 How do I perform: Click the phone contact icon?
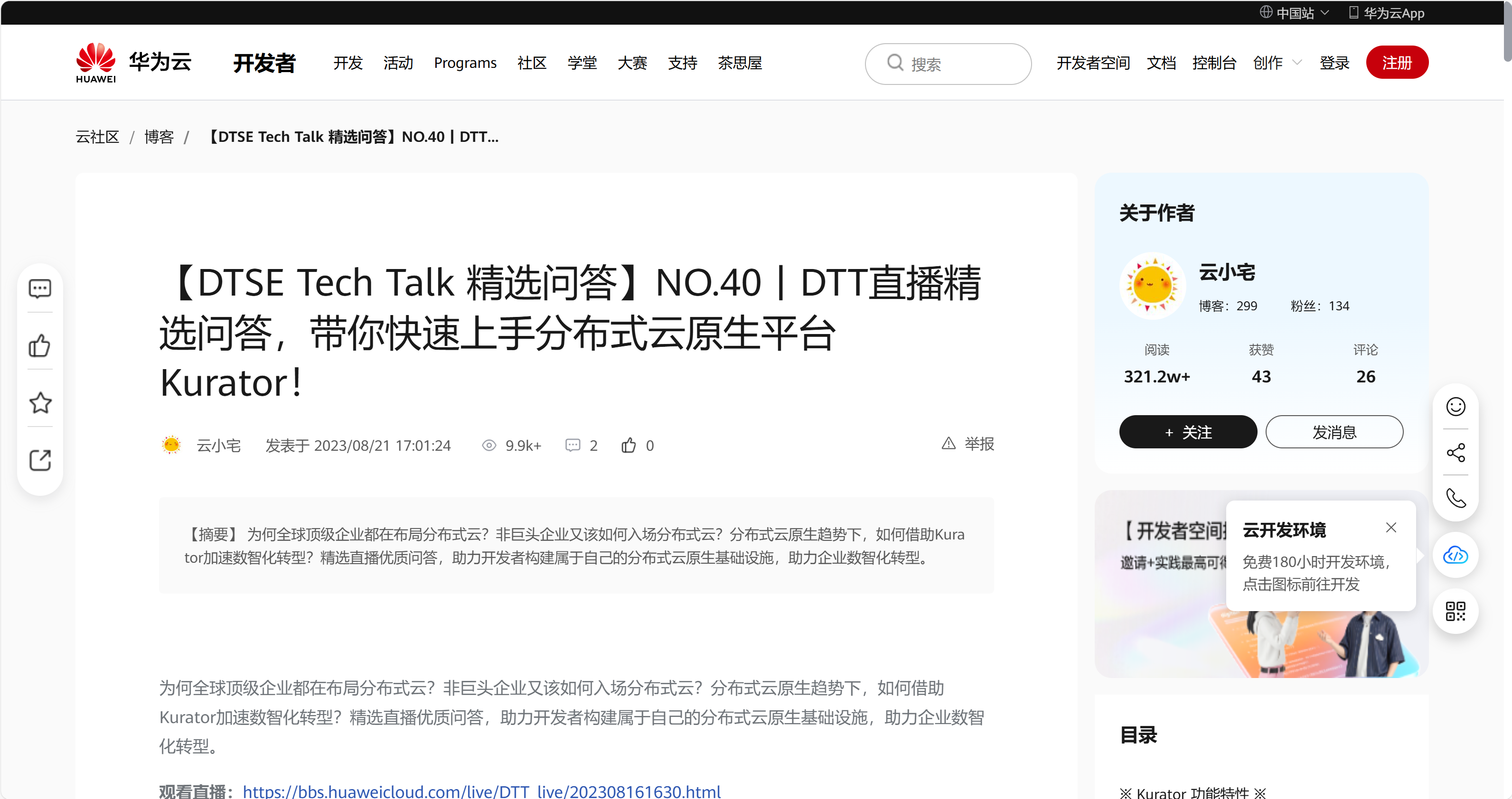coord(1455,498)
